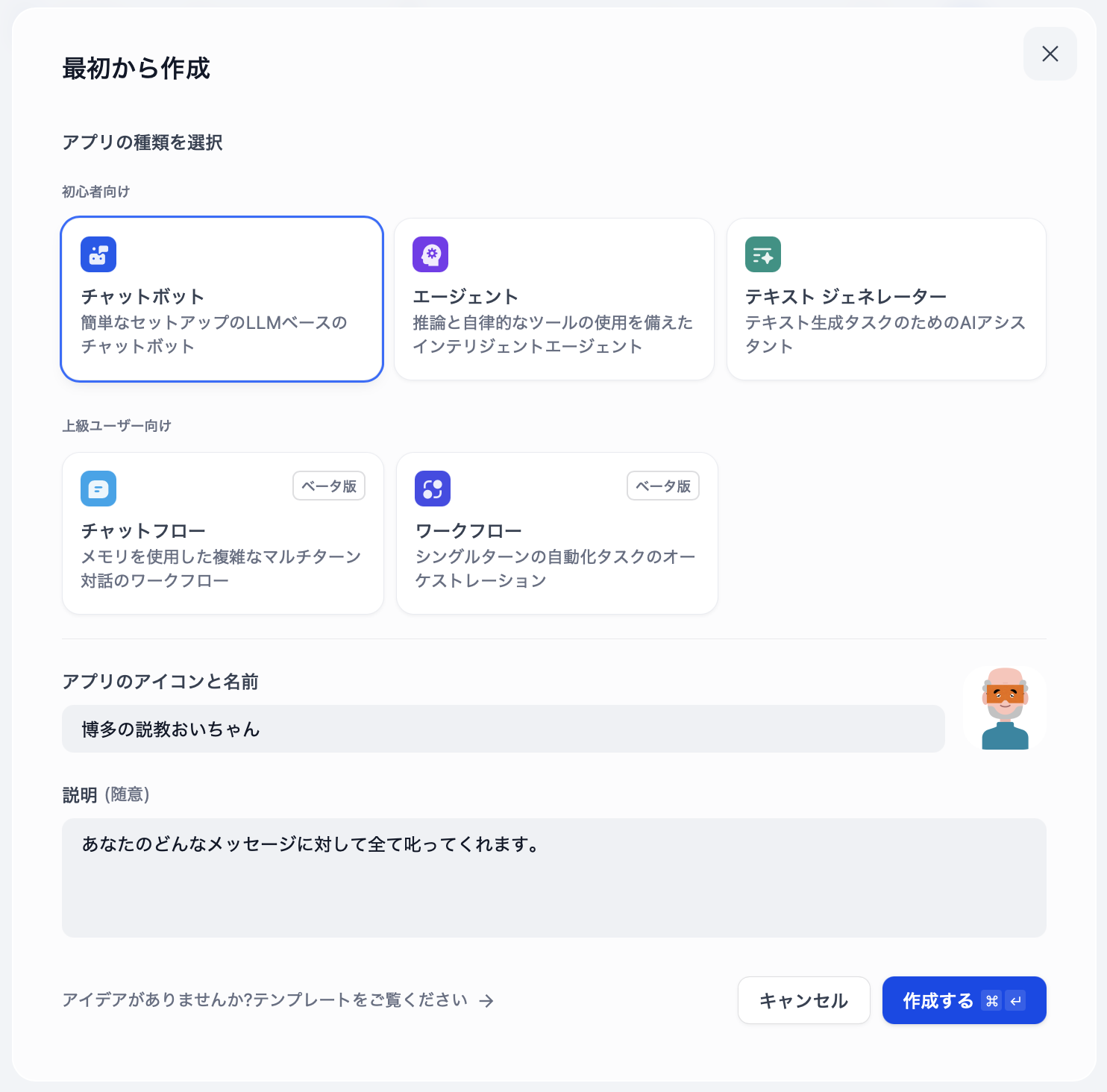1107x1092 pixels.
Task: Click the ベータ版 badge on ワークフロー
Action: [x=663, y=486]
